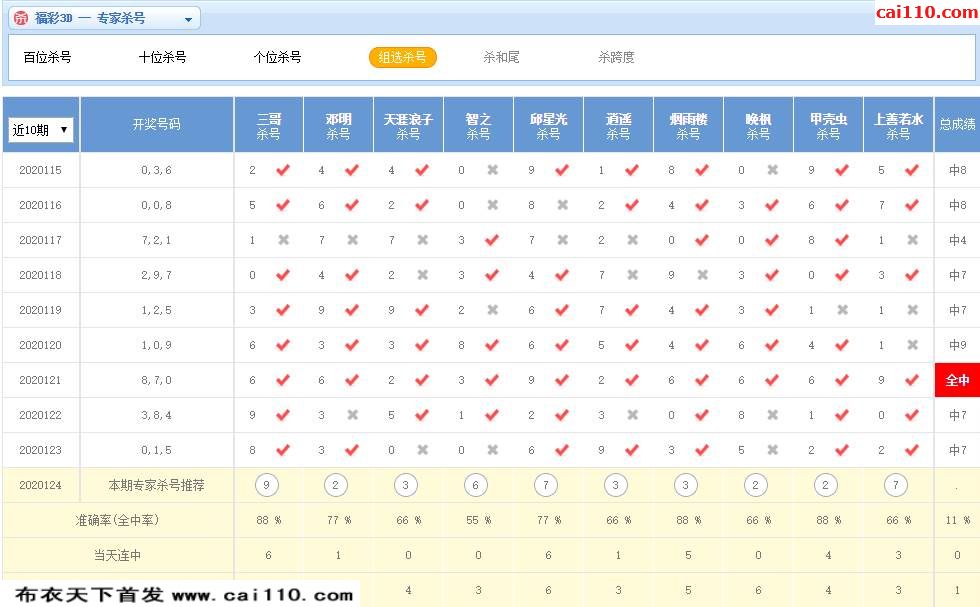
Task: Click the red checkmark for 三哥 in row 2020115
Action: [x=283, y=169]
